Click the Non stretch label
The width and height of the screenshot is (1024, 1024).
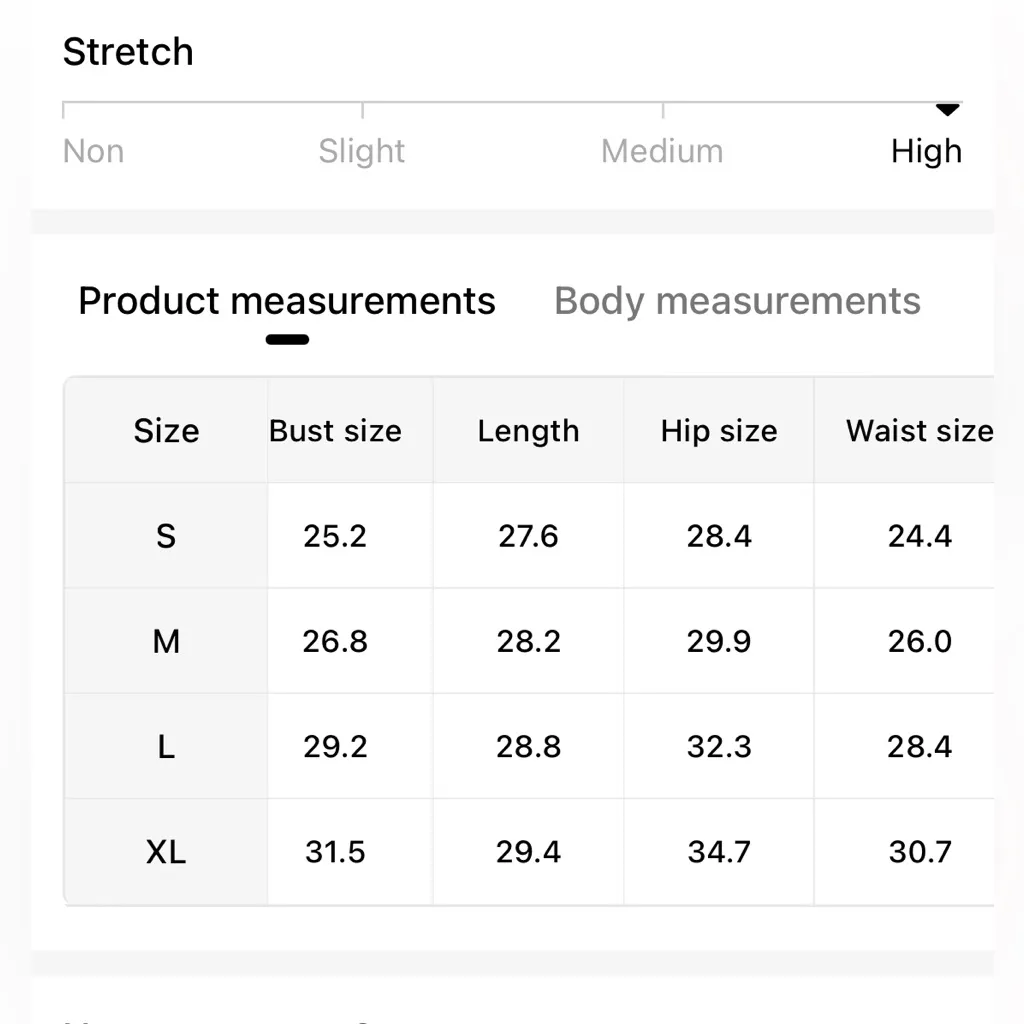[x=93, y=151]
